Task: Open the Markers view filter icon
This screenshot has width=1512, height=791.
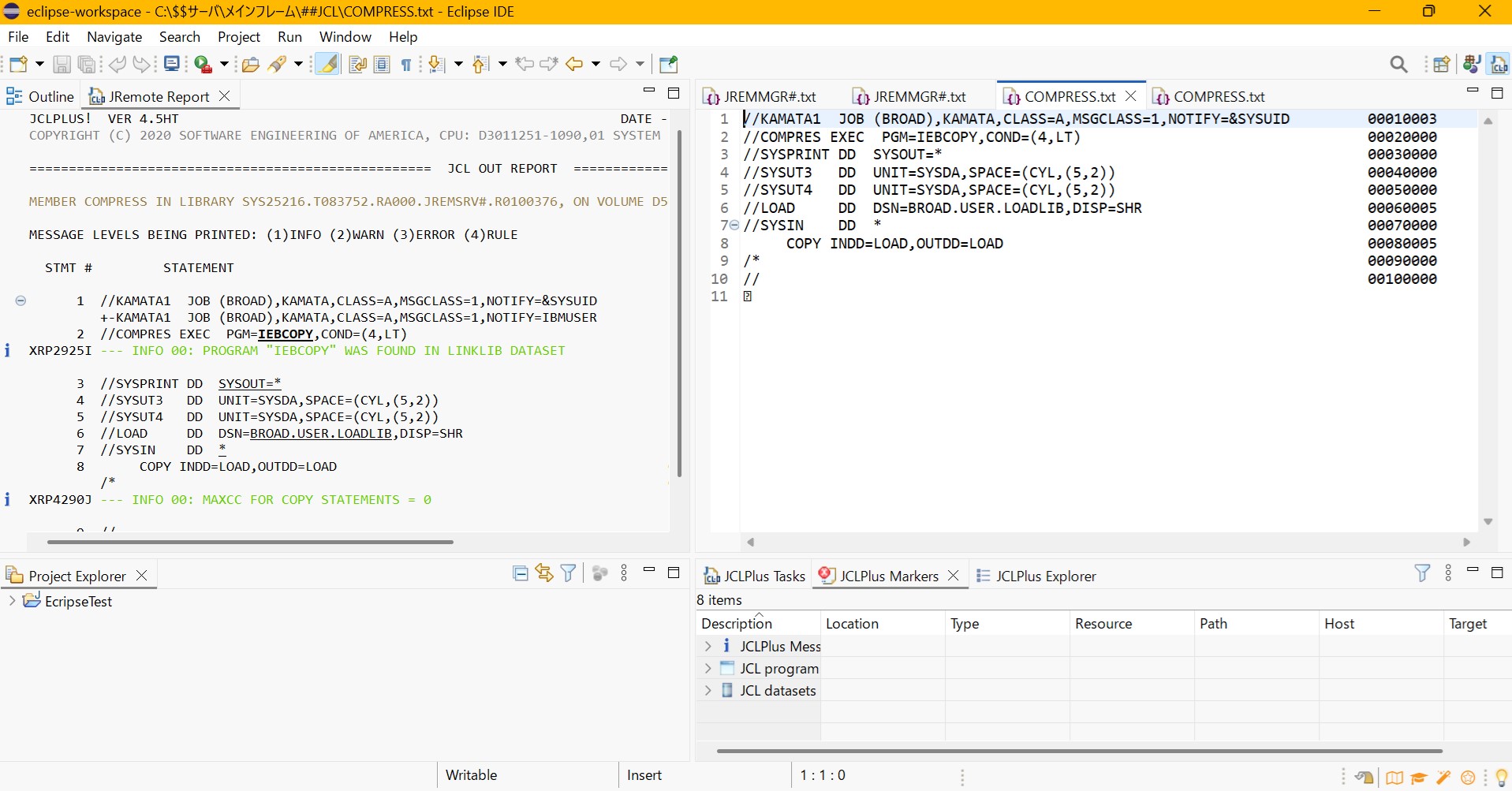Action: point(1421,574)
